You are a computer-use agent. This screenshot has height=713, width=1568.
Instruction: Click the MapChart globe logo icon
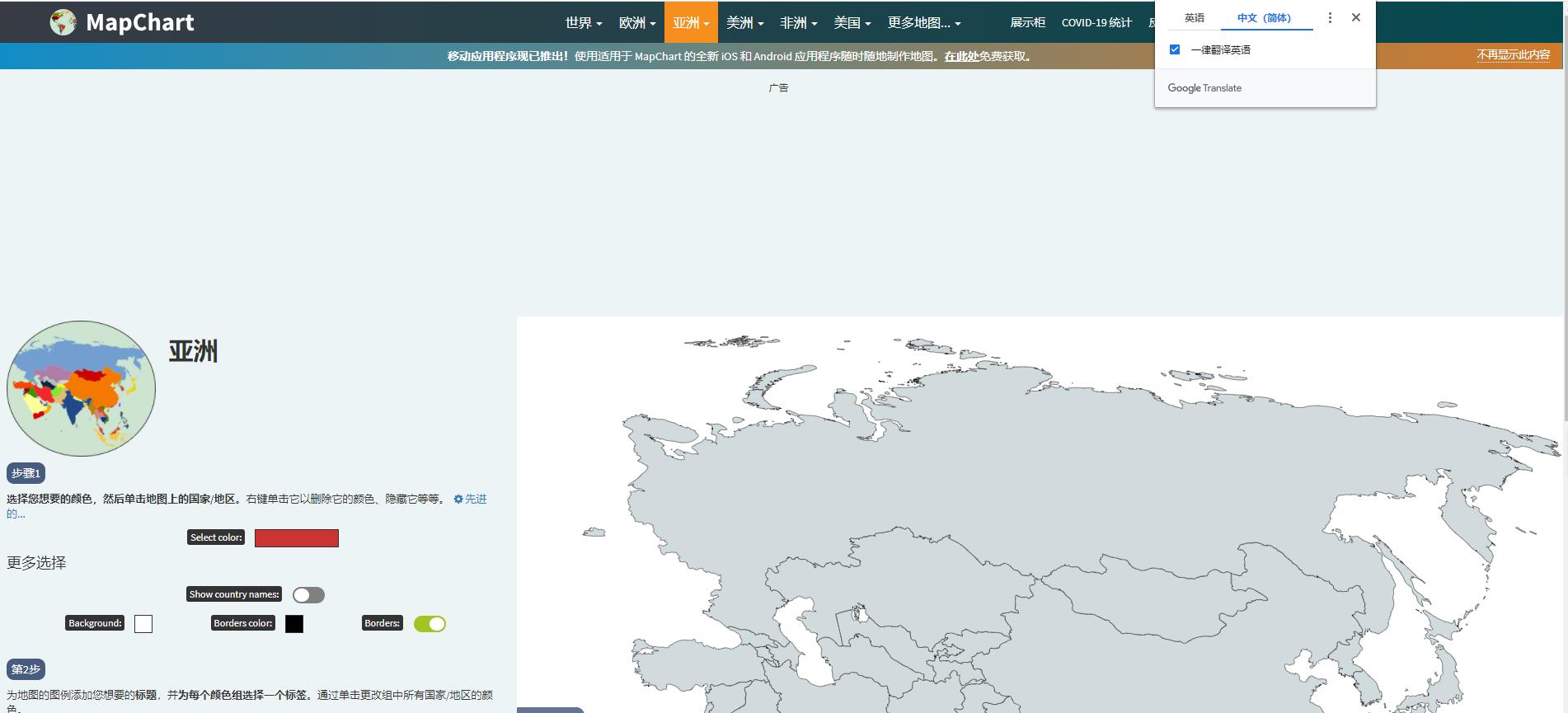click(63, 22)
